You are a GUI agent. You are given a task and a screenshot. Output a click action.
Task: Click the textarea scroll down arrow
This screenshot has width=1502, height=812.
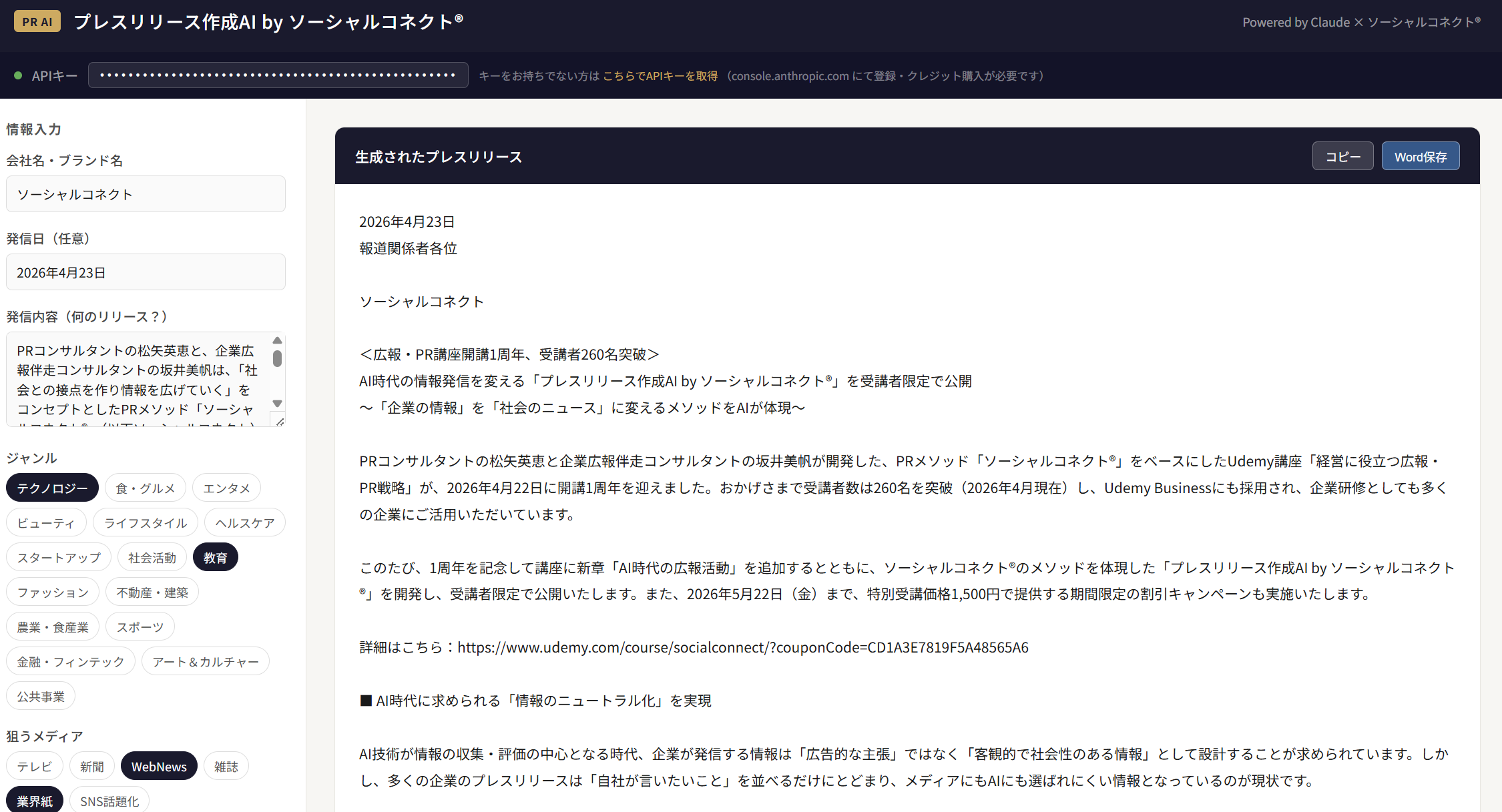[x=278, y=404]
